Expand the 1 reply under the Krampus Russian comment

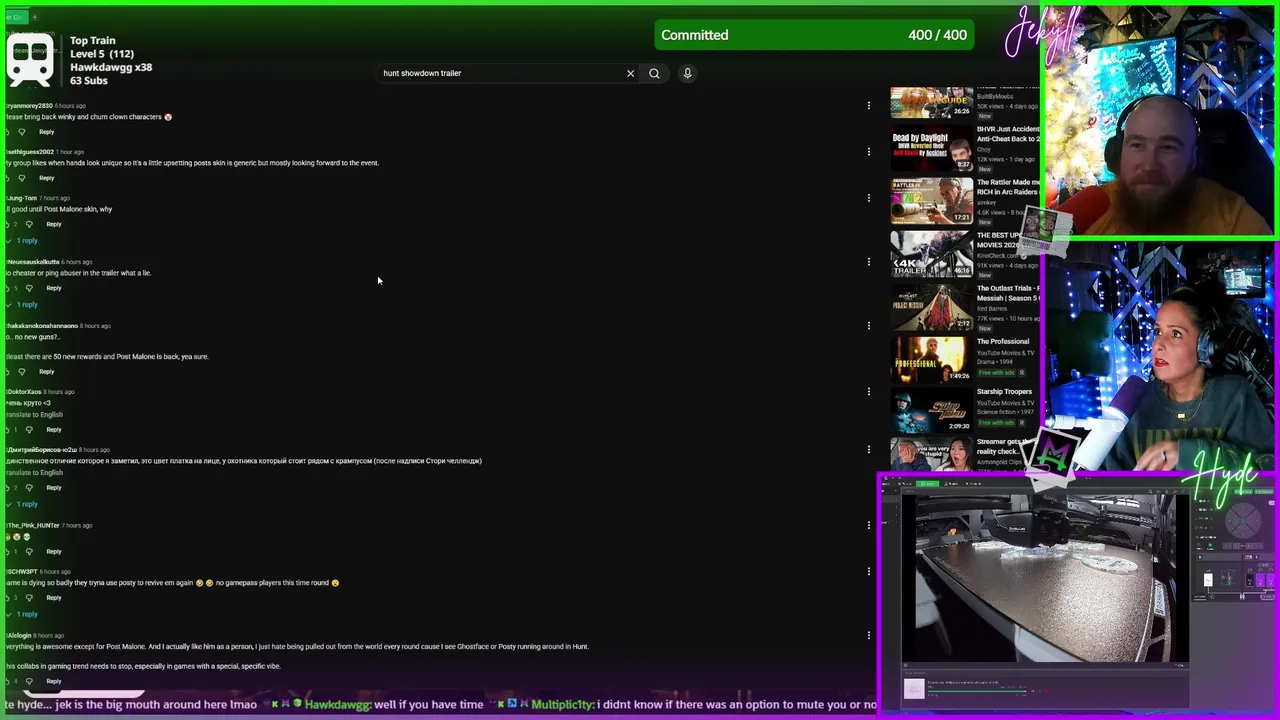25,504
